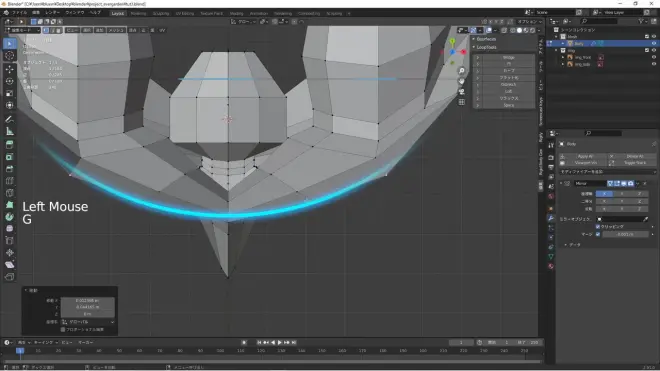660x371 pixels.
Task: Expand the data section under Mirror modifier
Action: pos(566,245)
